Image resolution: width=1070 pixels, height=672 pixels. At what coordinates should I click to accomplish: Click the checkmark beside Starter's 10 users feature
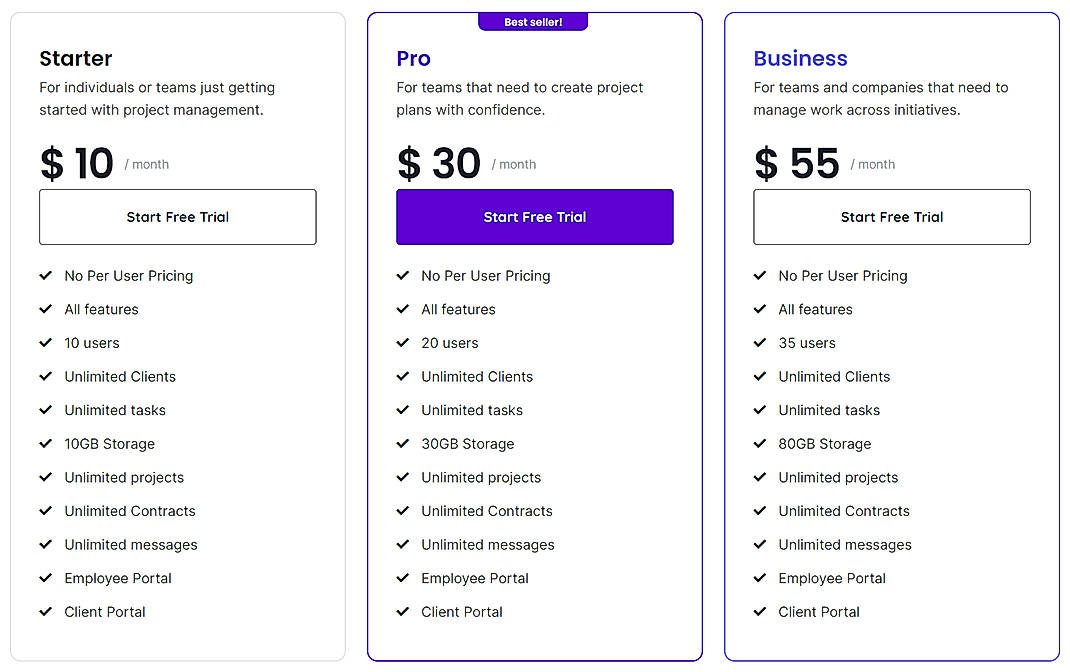click(46, 342)
